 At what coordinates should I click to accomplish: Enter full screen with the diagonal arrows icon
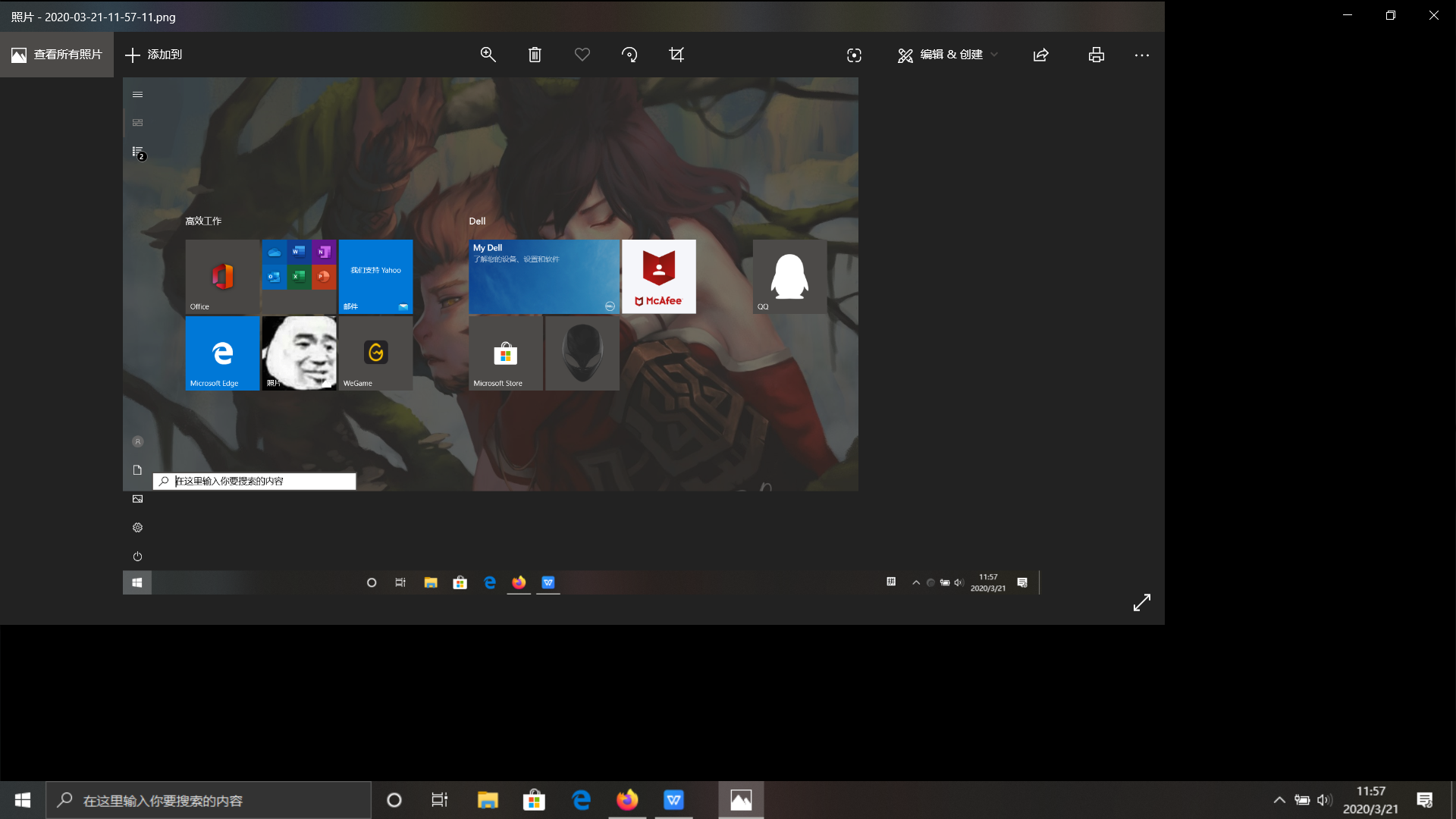point(1142,602)
